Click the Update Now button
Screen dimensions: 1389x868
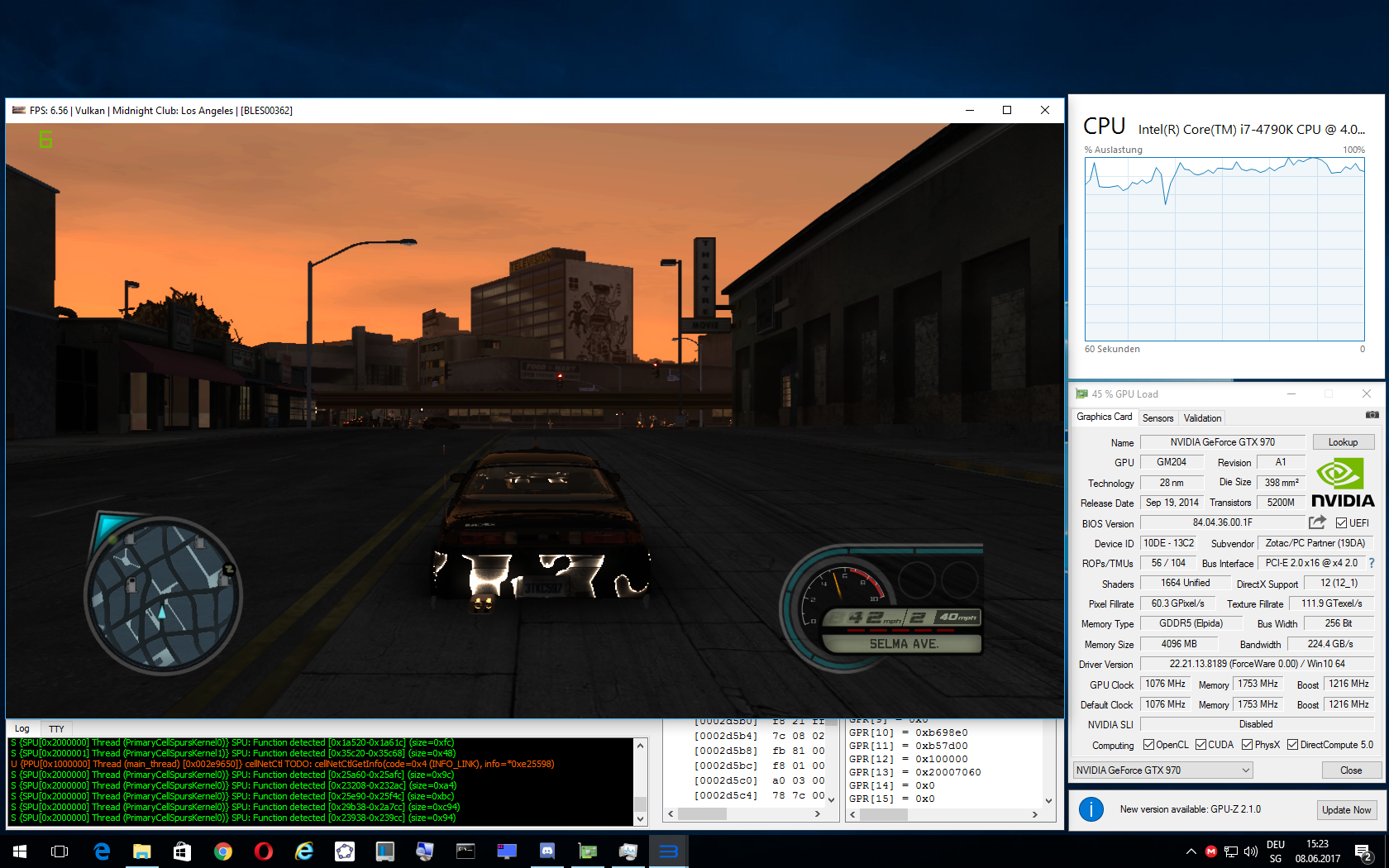pos(1346,809)
